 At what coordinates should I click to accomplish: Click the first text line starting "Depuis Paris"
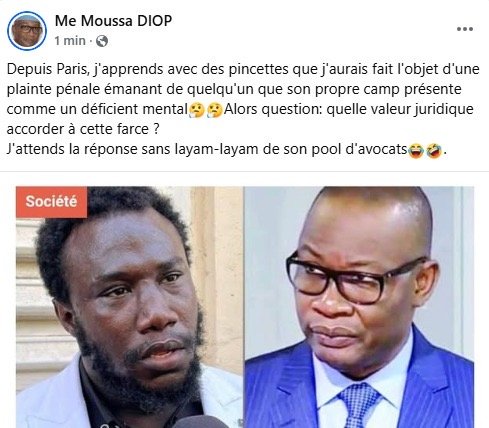click(243, 69)
